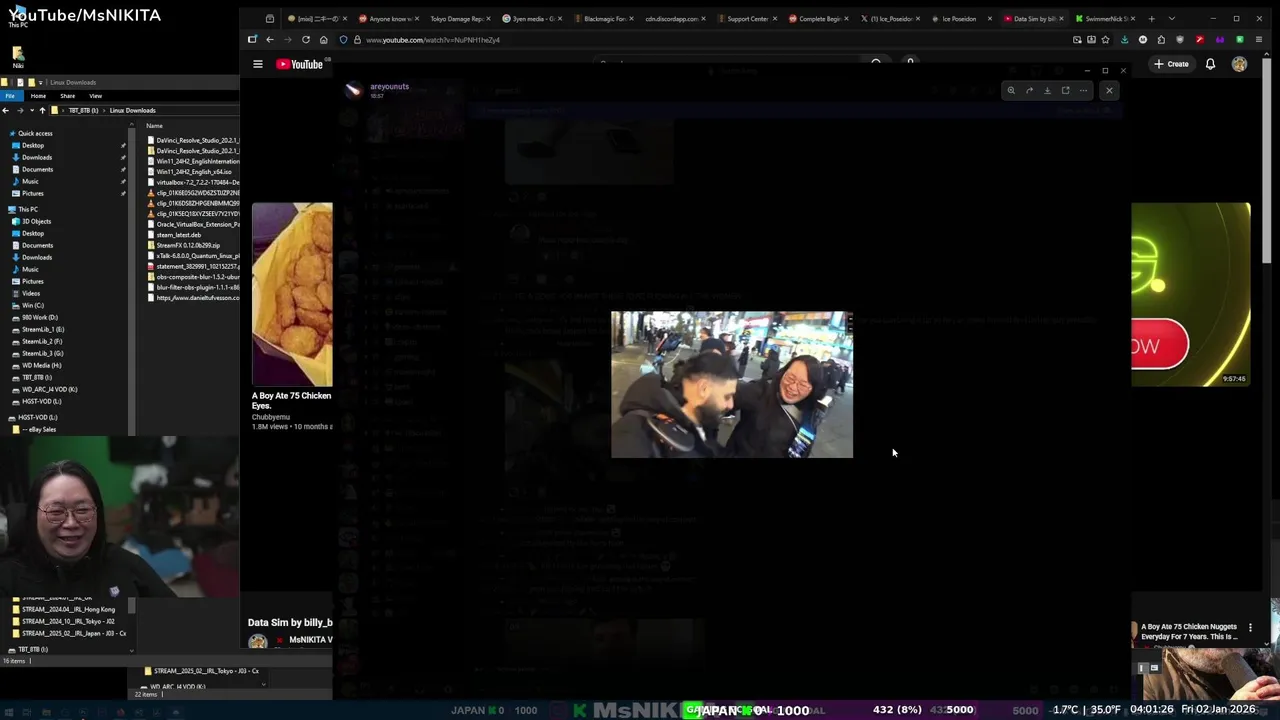Click Explorer's up-one-level arrow
Image resolution: width=1280 pixels, height=720 pixels.
point(42,110)
